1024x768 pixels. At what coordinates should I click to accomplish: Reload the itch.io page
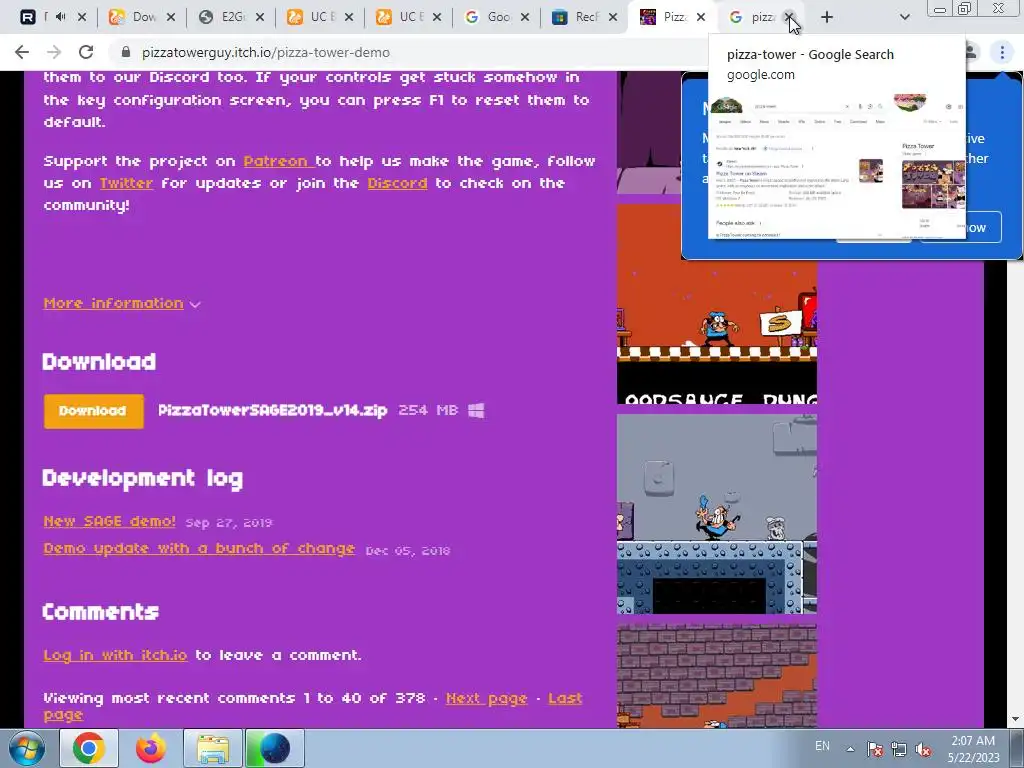point(86,52)
